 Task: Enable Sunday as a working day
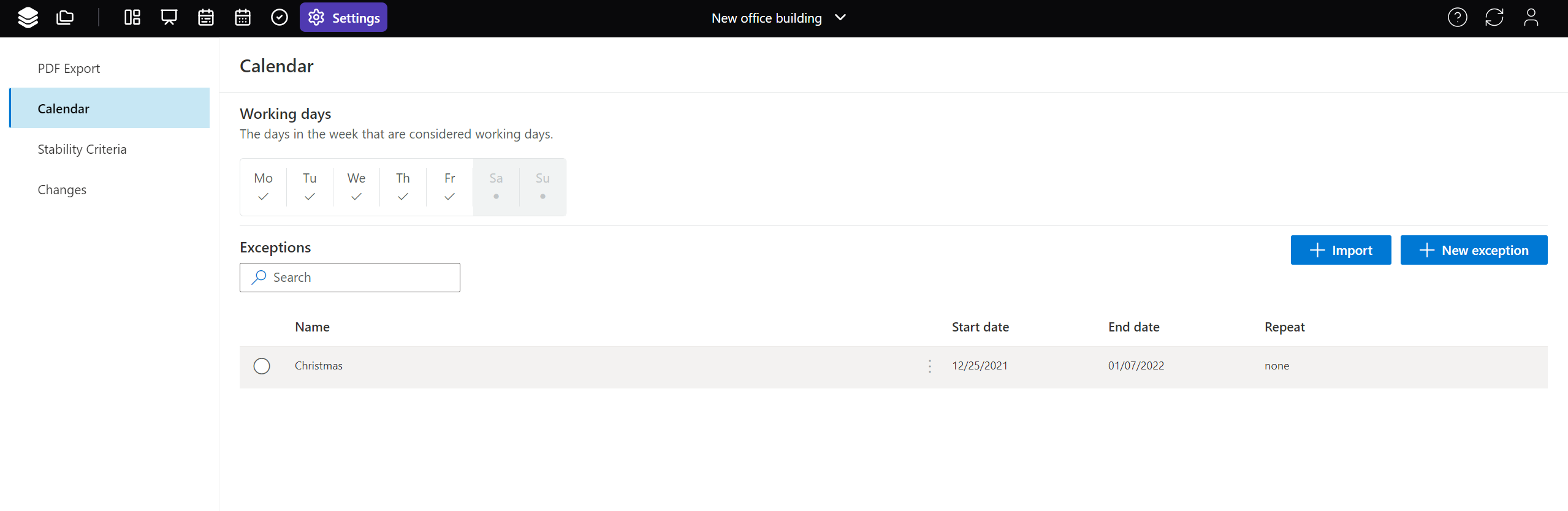tap(542, 187)
